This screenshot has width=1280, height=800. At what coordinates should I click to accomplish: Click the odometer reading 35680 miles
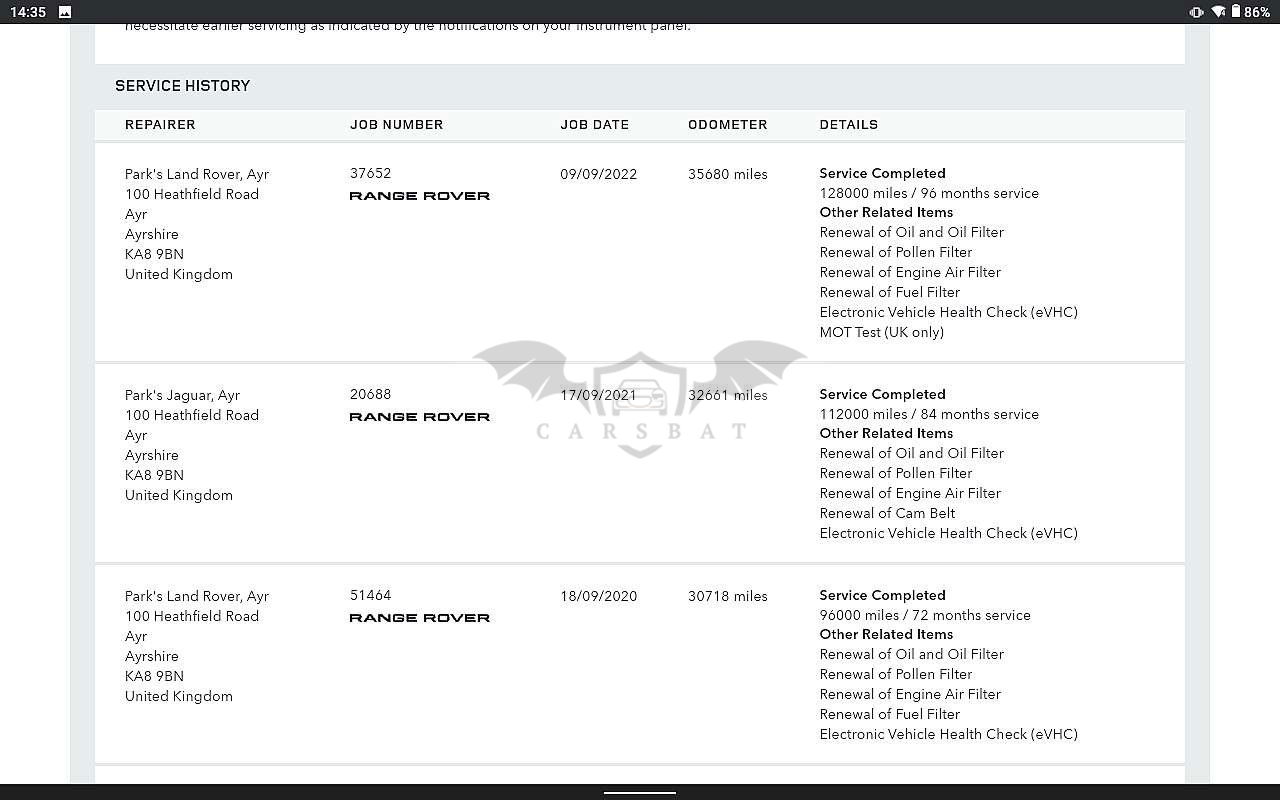point(727,174)
